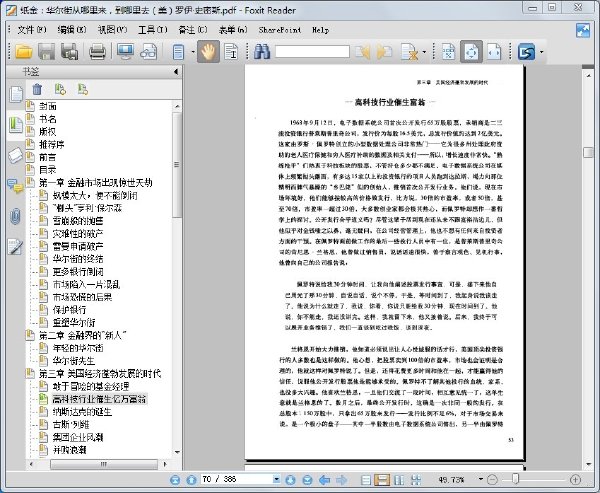600x493 pixels.
Task: Click the eyeglasses read mode icon
Action: [148, 51]
